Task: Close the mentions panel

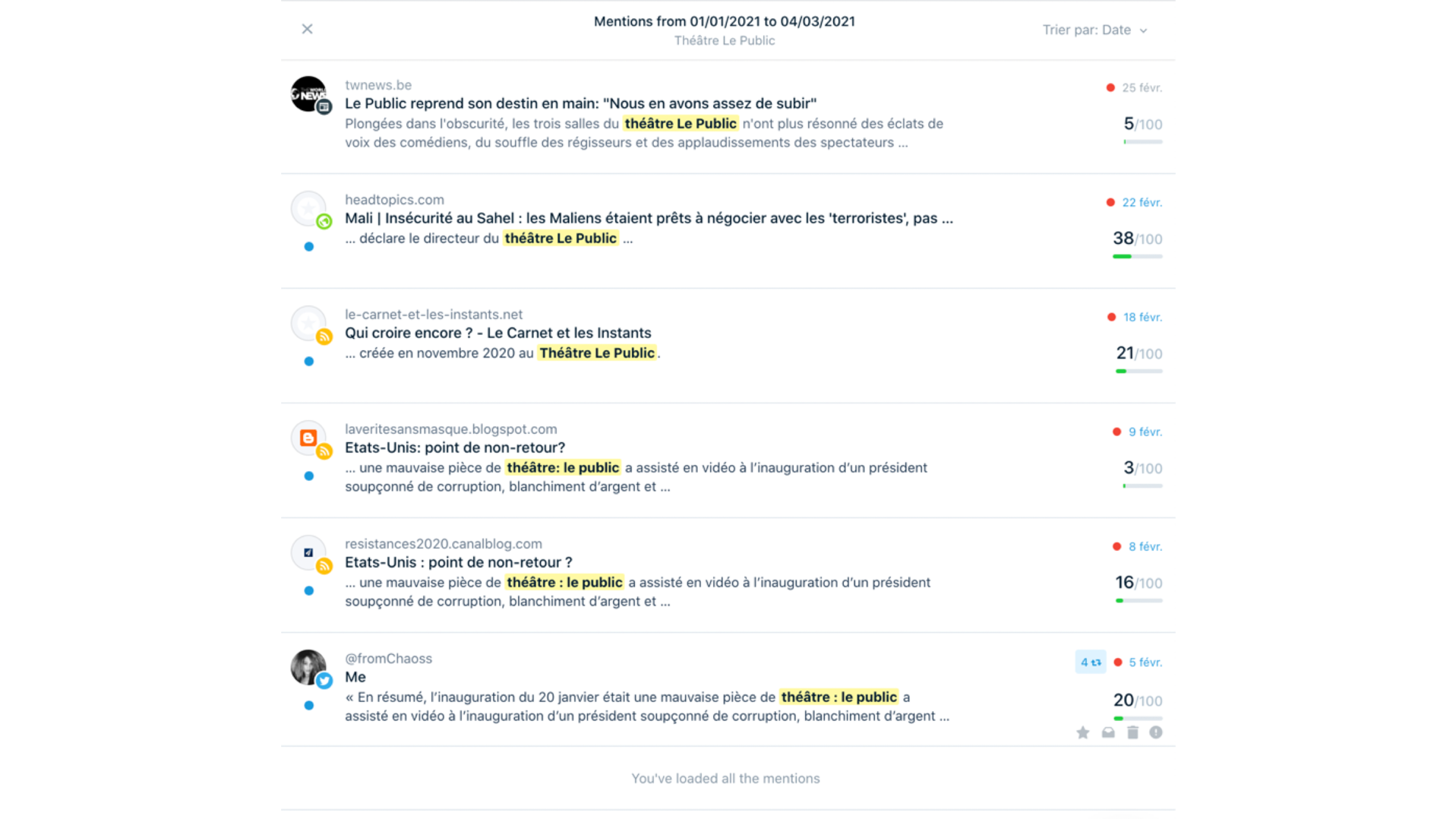Action: point(307,29)
